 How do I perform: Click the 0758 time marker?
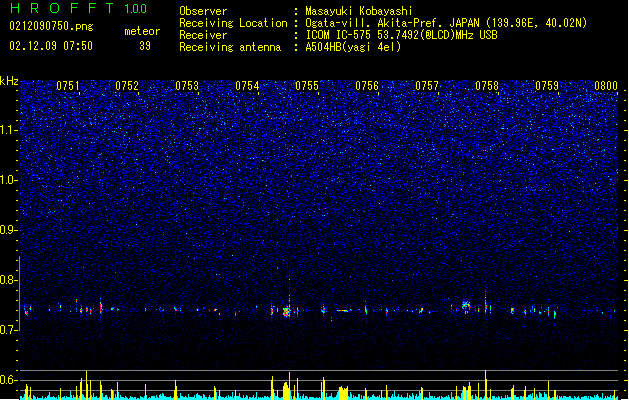click(x=487, y=86)
